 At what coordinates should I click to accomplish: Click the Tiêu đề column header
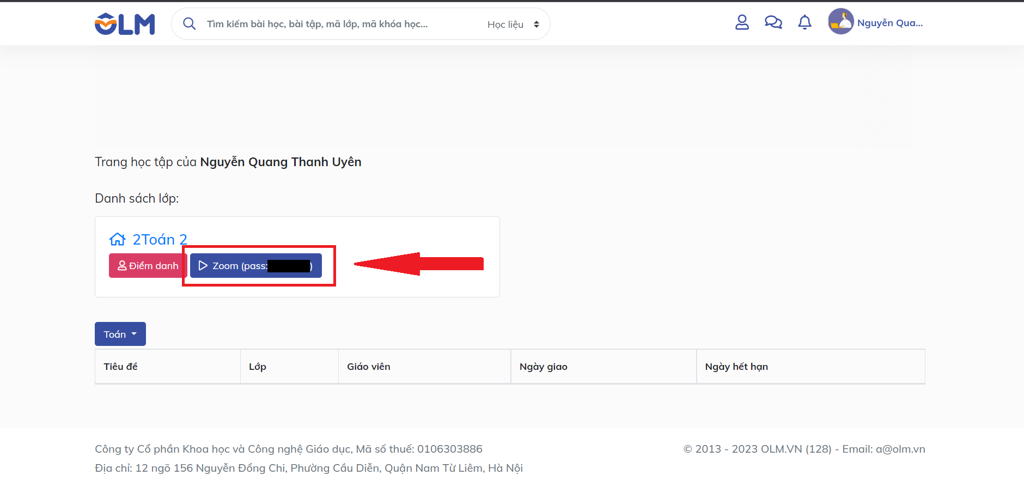pyautogui.click(x=168, y=367)
